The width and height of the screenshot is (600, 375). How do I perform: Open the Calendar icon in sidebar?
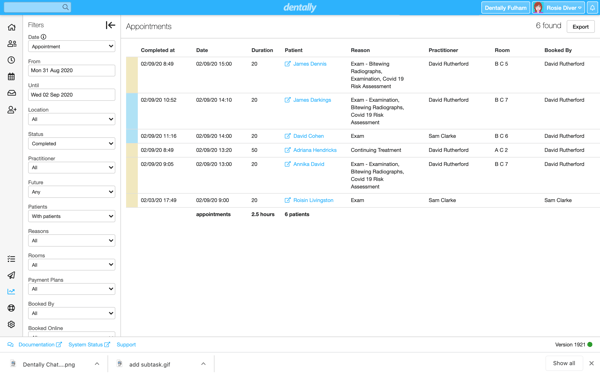coord(11,77)
